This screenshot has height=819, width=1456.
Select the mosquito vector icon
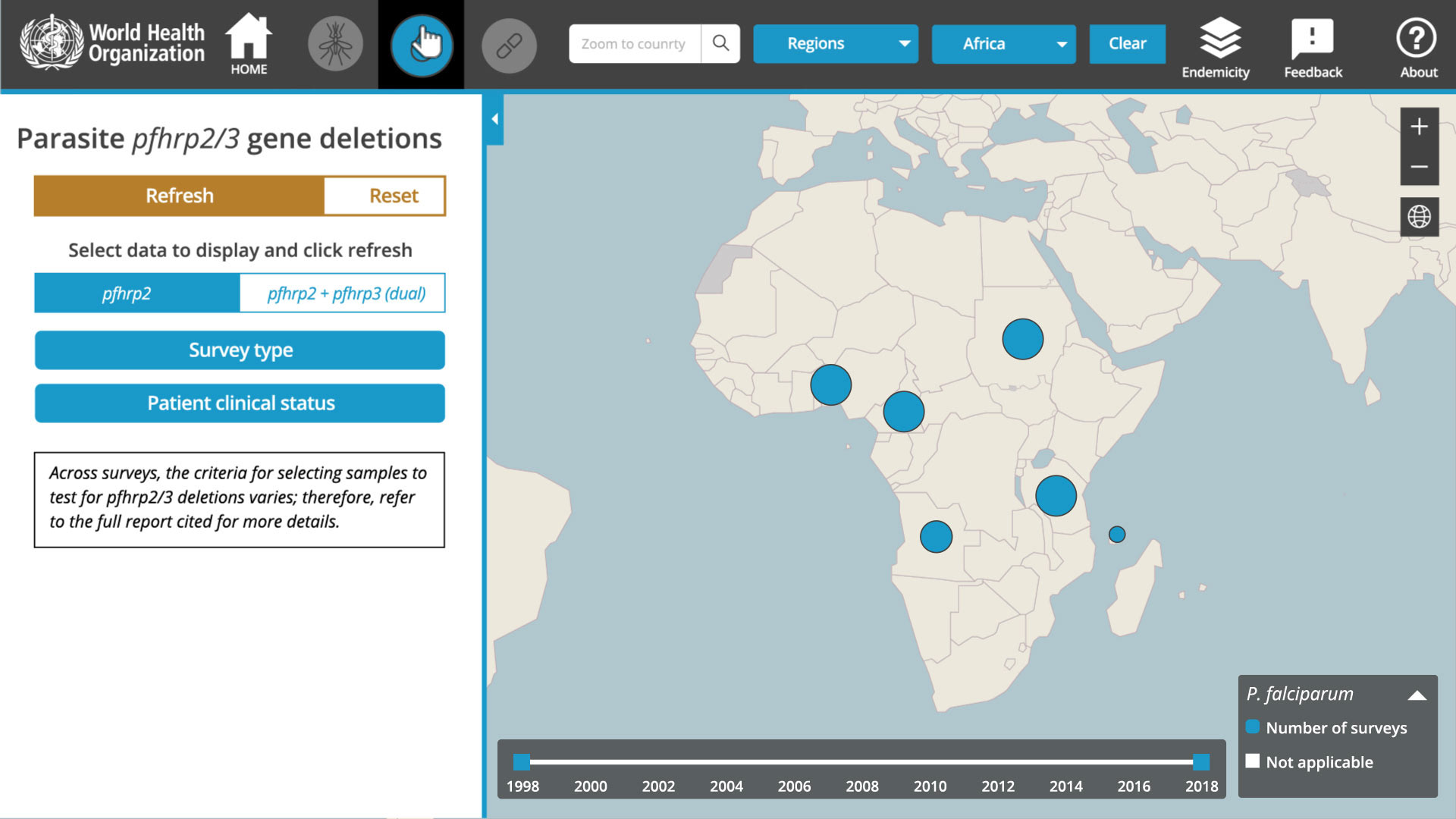(x=335, y=45)
